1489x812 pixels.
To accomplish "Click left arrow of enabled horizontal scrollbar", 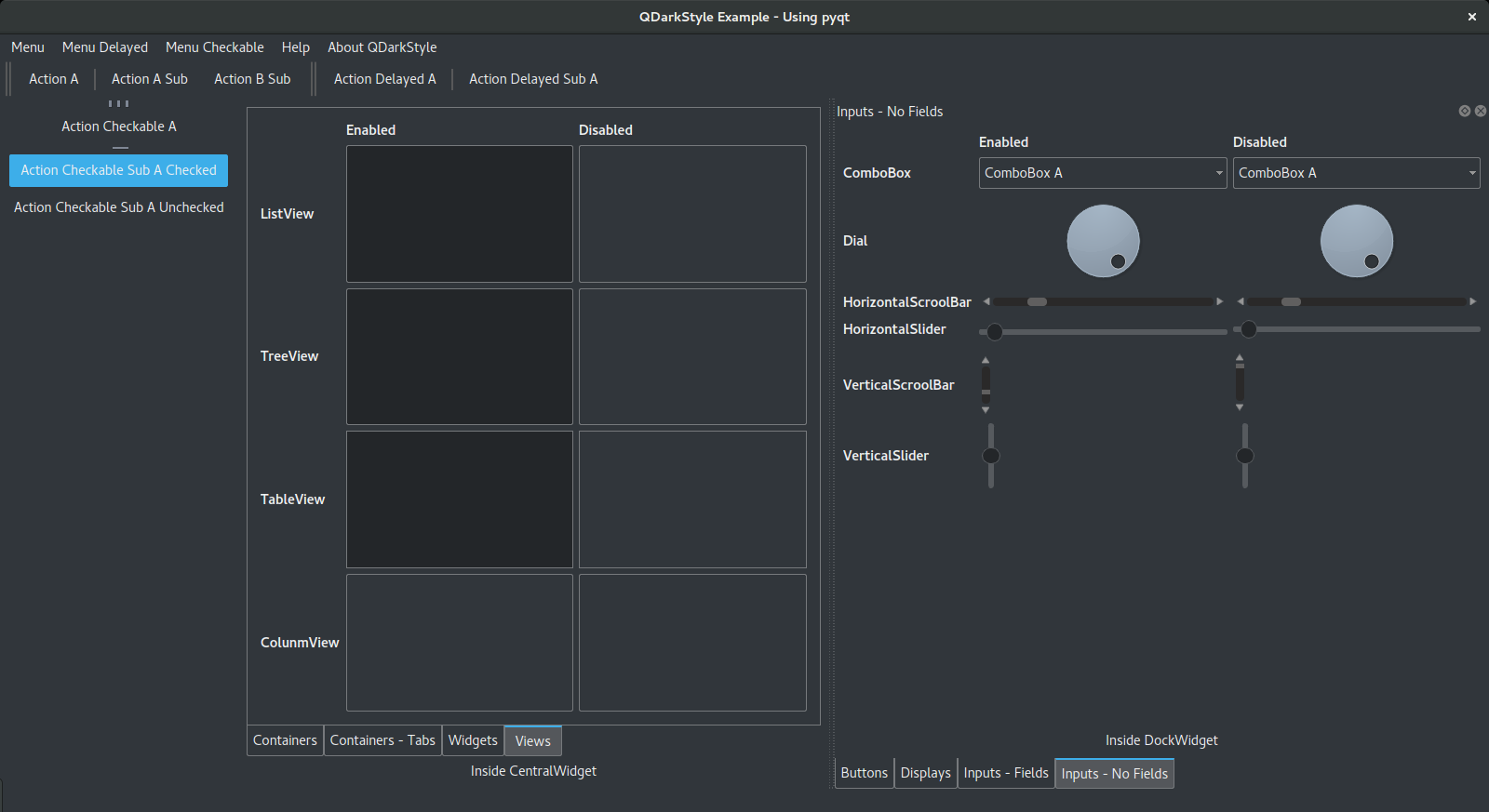I will [986, 301].
